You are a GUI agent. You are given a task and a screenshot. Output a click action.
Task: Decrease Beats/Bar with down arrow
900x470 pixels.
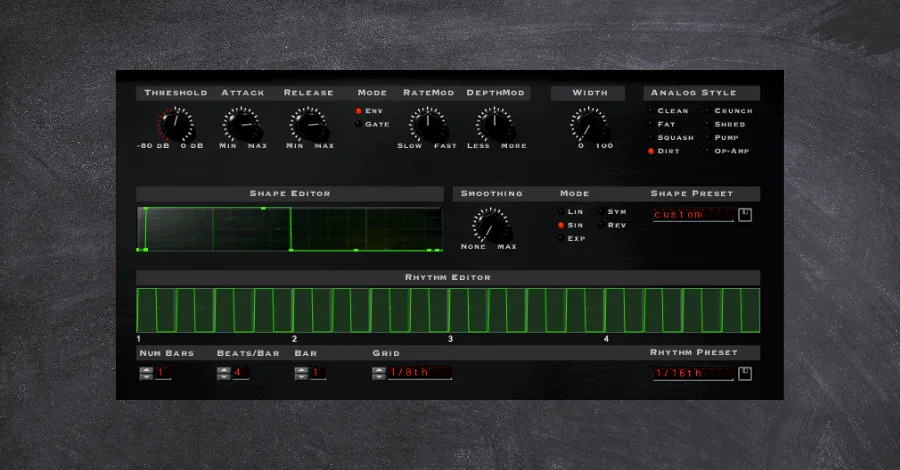point(224,376)
